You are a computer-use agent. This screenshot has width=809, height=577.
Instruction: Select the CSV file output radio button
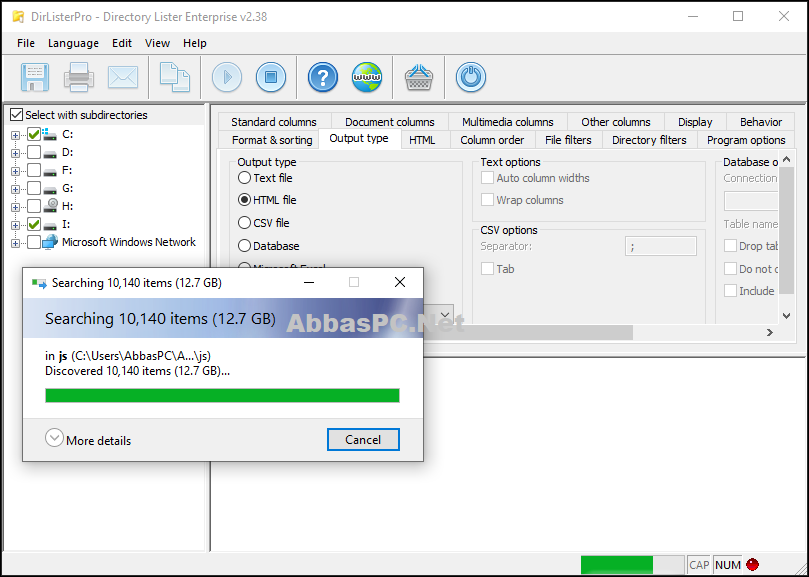coord(244,223)
